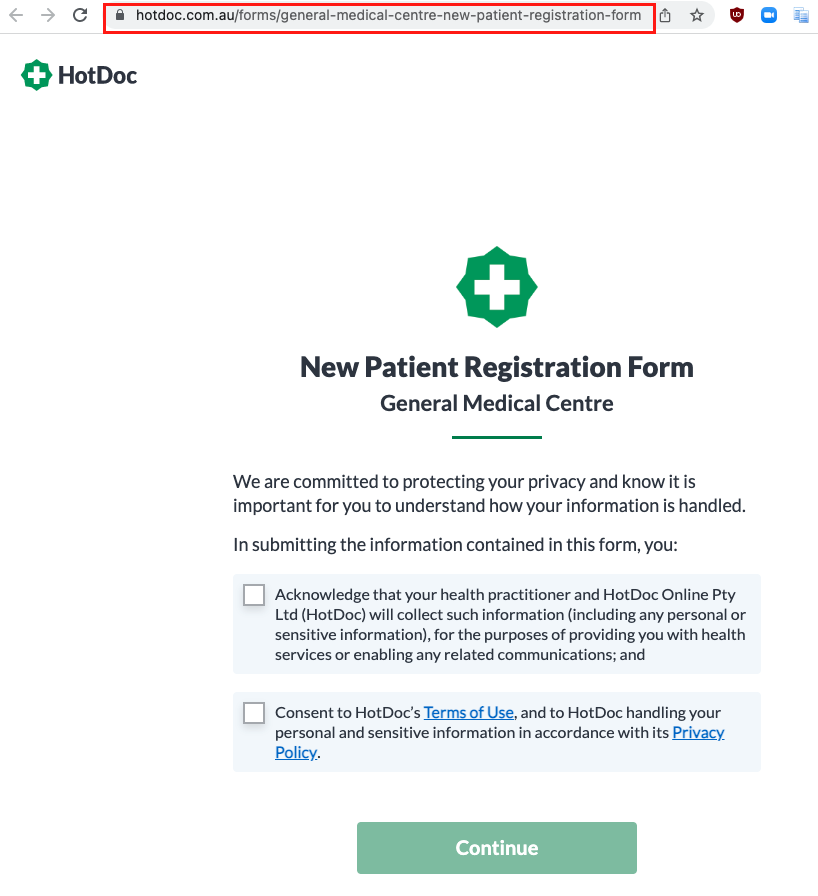Click the green Continue button
The image size is (818, 896).
(496, 847)
